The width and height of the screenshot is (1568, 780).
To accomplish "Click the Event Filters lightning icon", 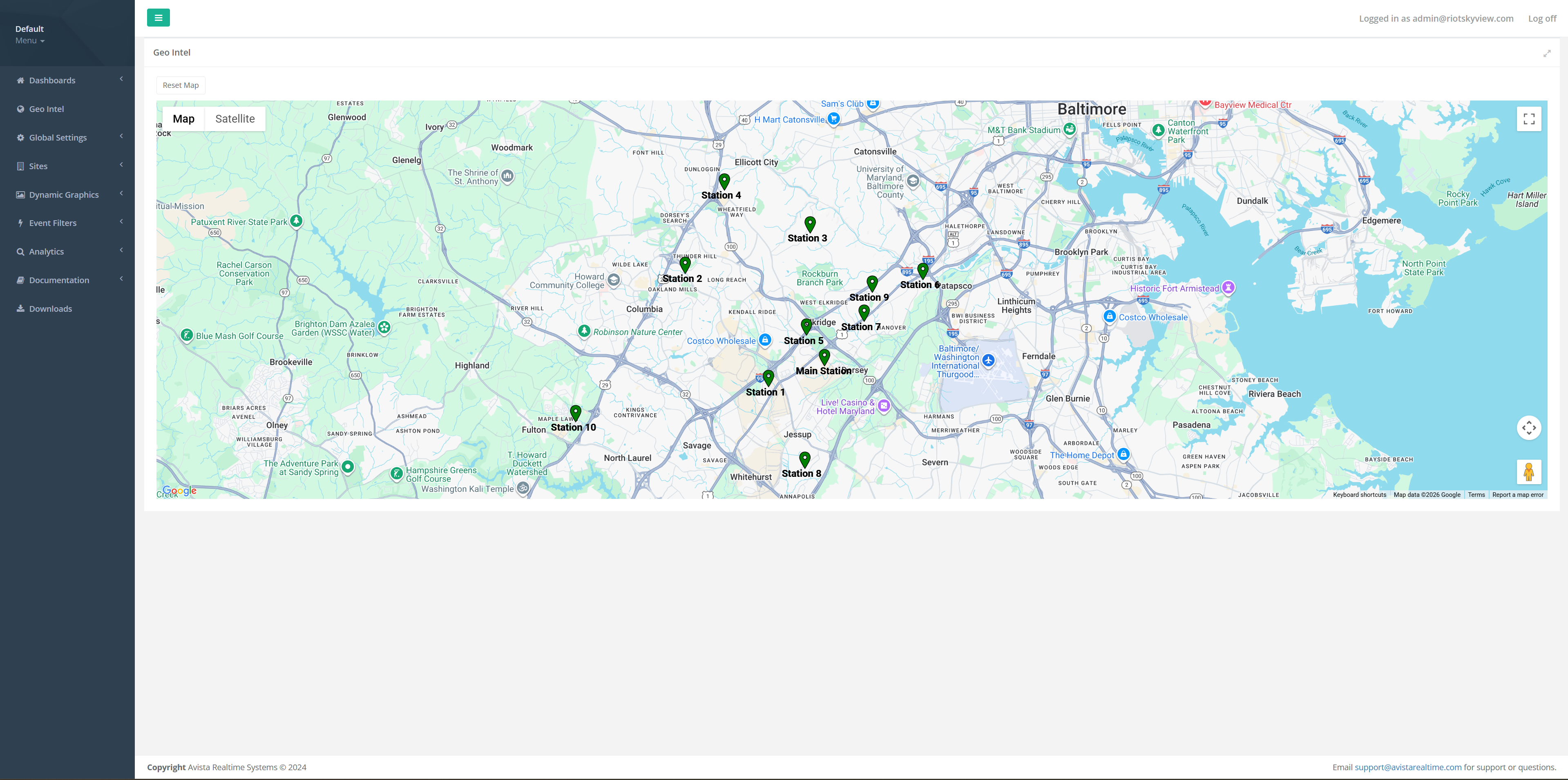I will [20, 222].
